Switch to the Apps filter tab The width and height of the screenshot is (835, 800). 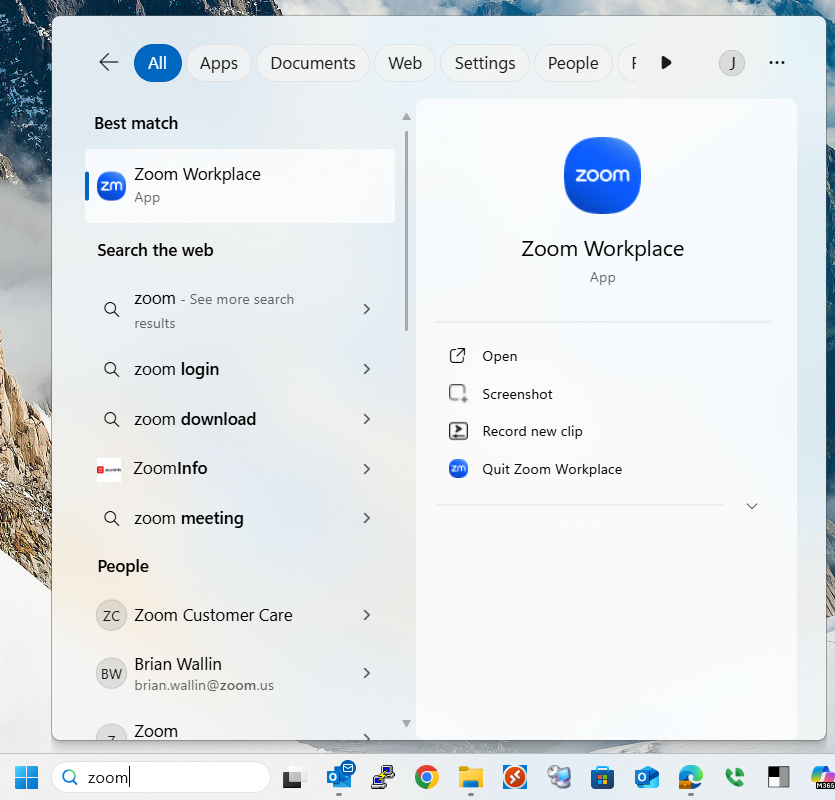218,62
